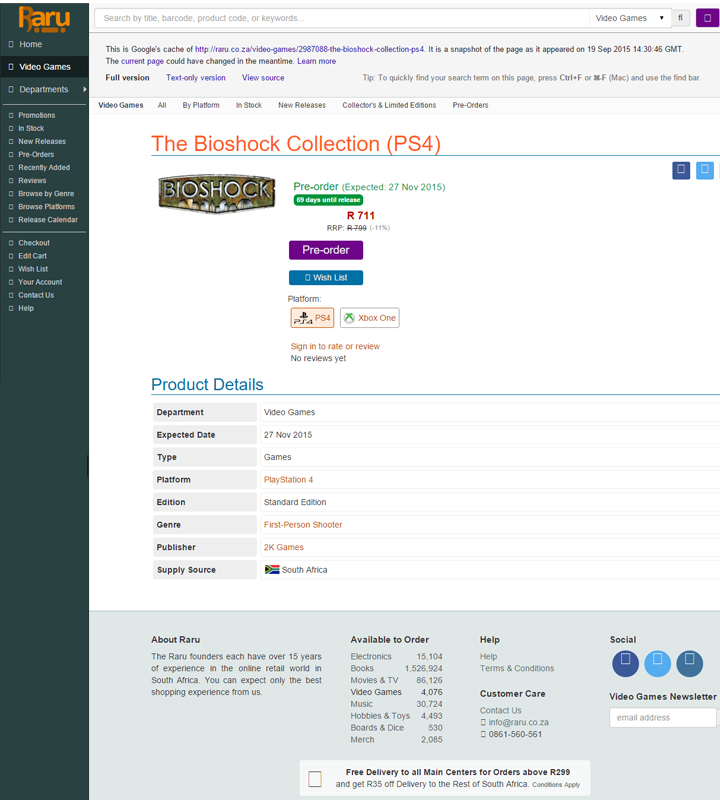Open In Stock in sidebar
This screenshot has width=720, height=800.
[x=31, y=129]
